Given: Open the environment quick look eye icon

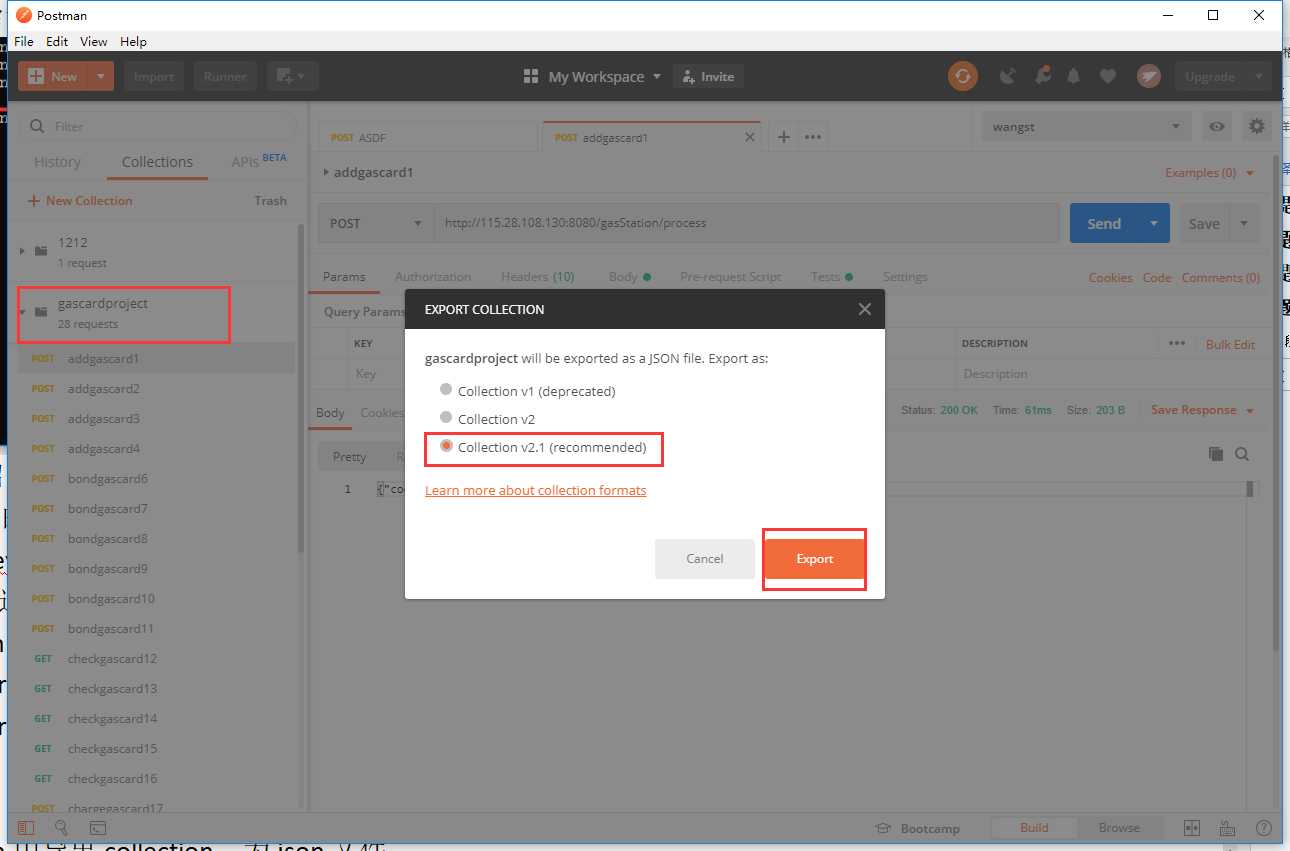Looking at the screenshot, I should [1217, 127].
